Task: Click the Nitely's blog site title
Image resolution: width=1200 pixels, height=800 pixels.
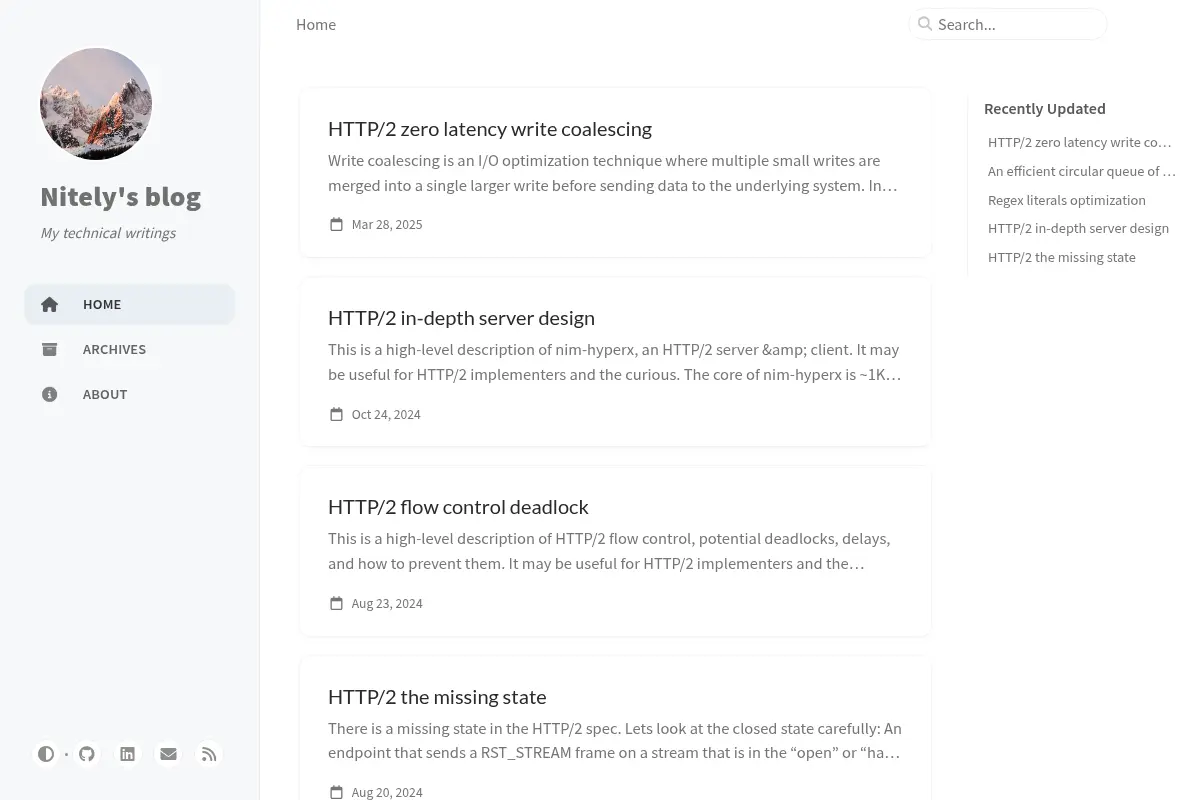Action: pos(121,196)
